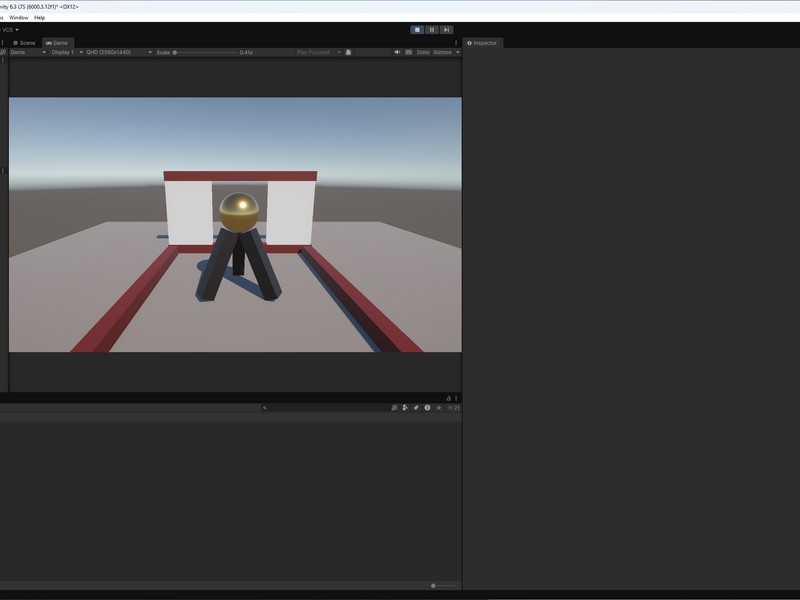Open the Display 1 dropdown

(x=66, y=52)
